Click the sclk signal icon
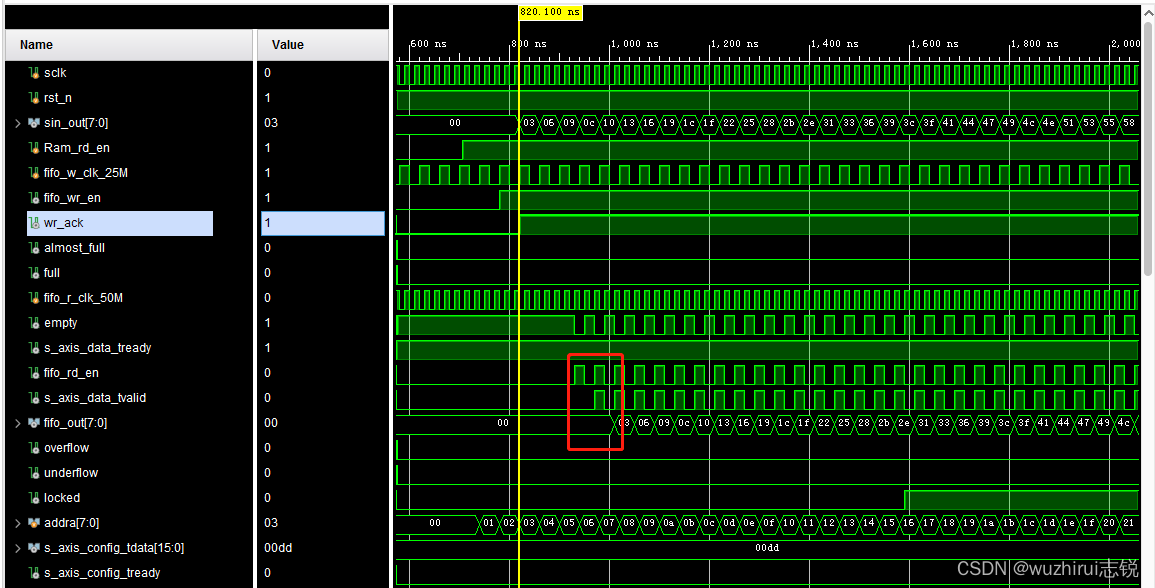1155x588 pixels. click(x=34, y=73)
